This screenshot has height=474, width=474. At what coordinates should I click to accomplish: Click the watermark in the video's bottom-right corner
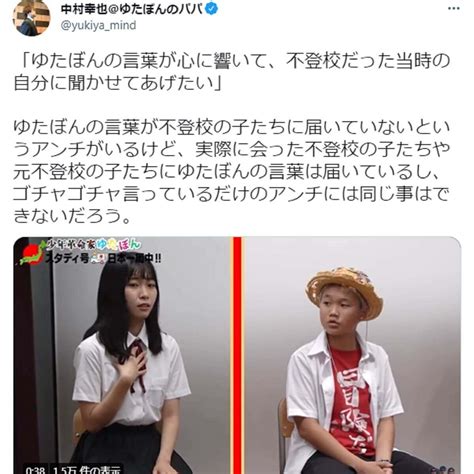[x=446, y=470]
